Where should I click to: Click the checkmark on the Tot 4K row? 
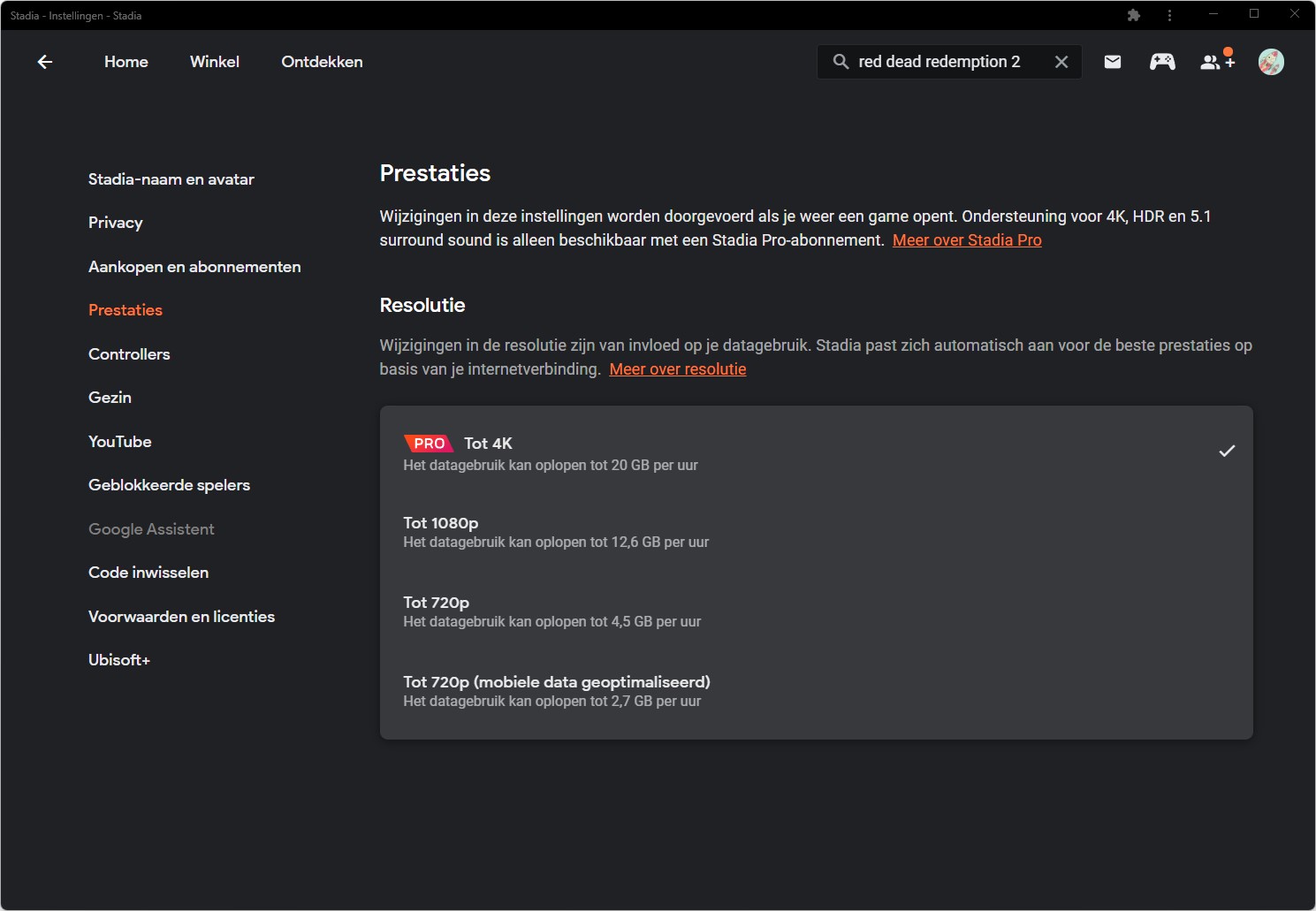[1227, 451]
